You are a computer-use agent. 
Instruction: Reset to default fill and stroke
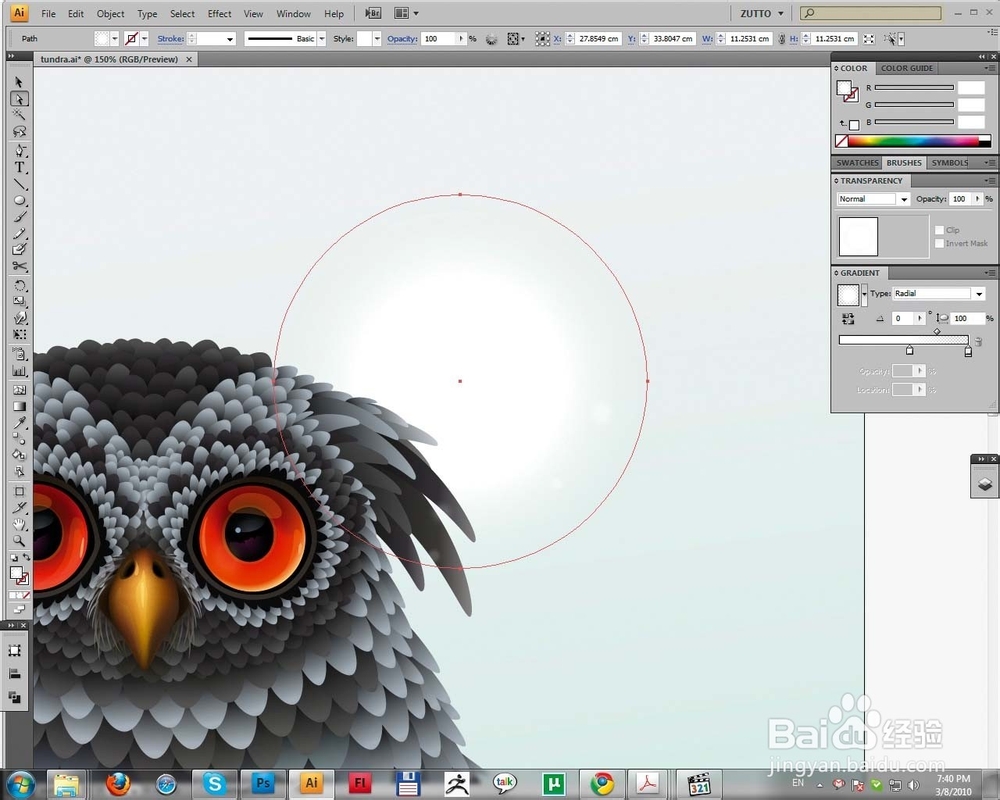(x=13, y=558)
